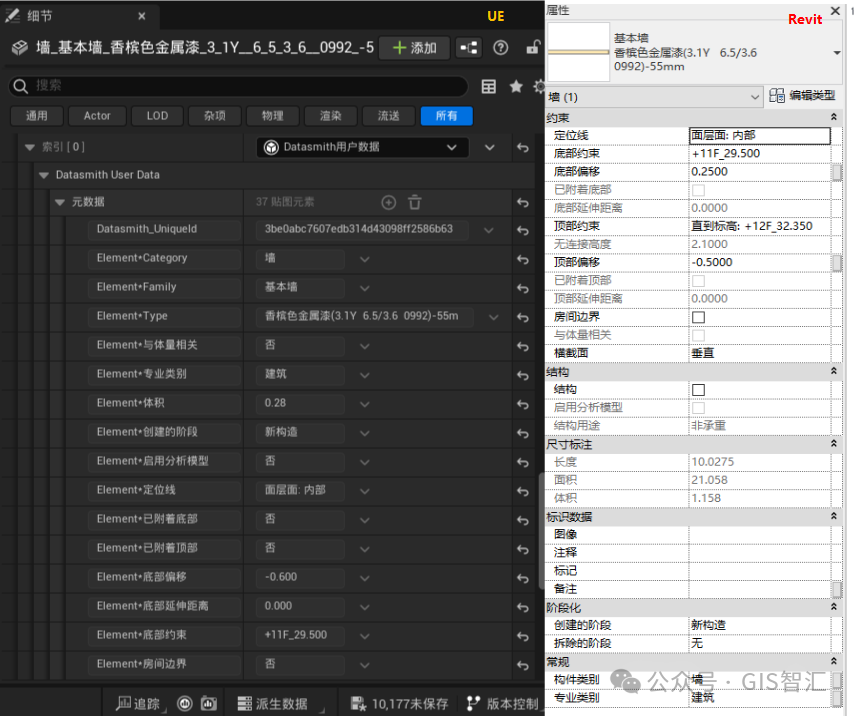854x716 pixels.
Task: Select the 杂项 filter tab
Action: [x=215, y=116]
